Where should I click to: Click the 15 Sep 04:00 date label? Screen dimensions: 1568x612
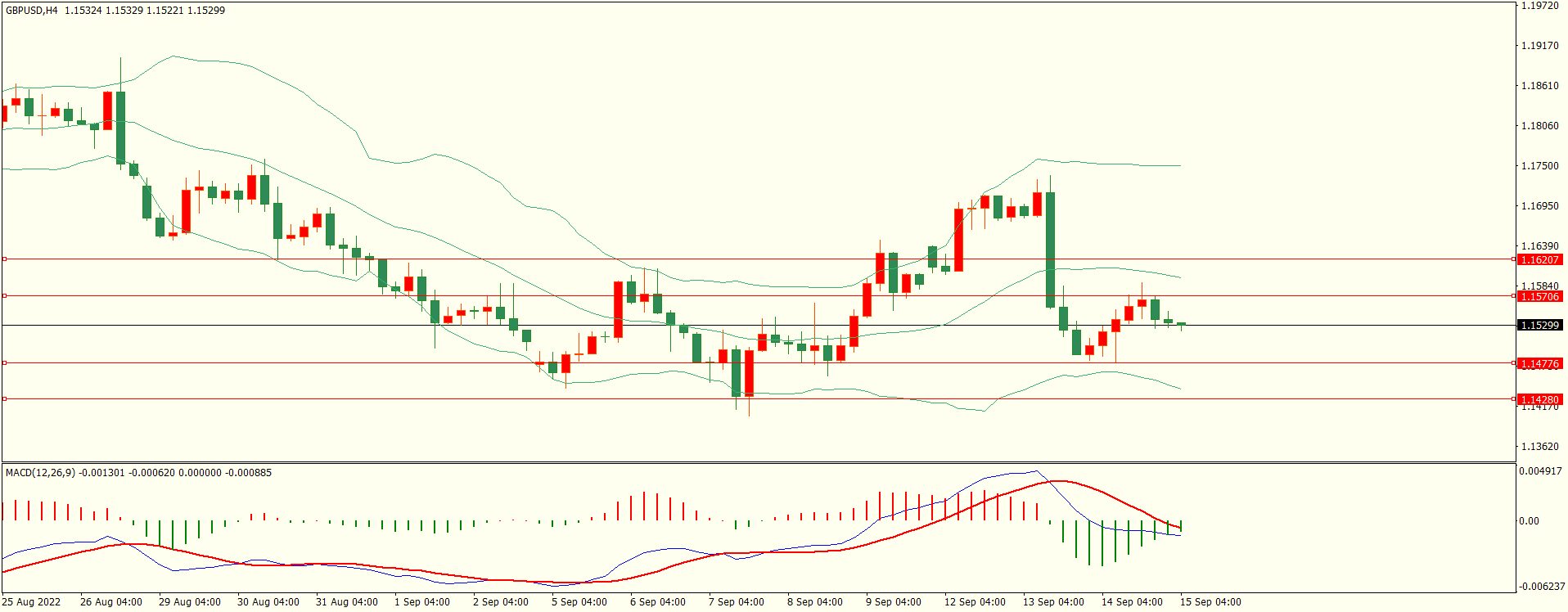point(1210,602)
